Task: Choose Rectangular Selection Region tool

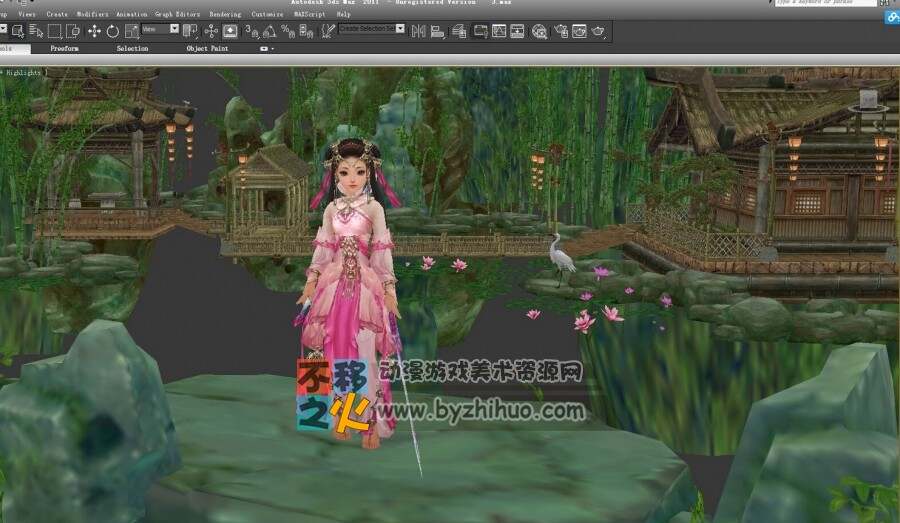Action: tap(55, 31)
